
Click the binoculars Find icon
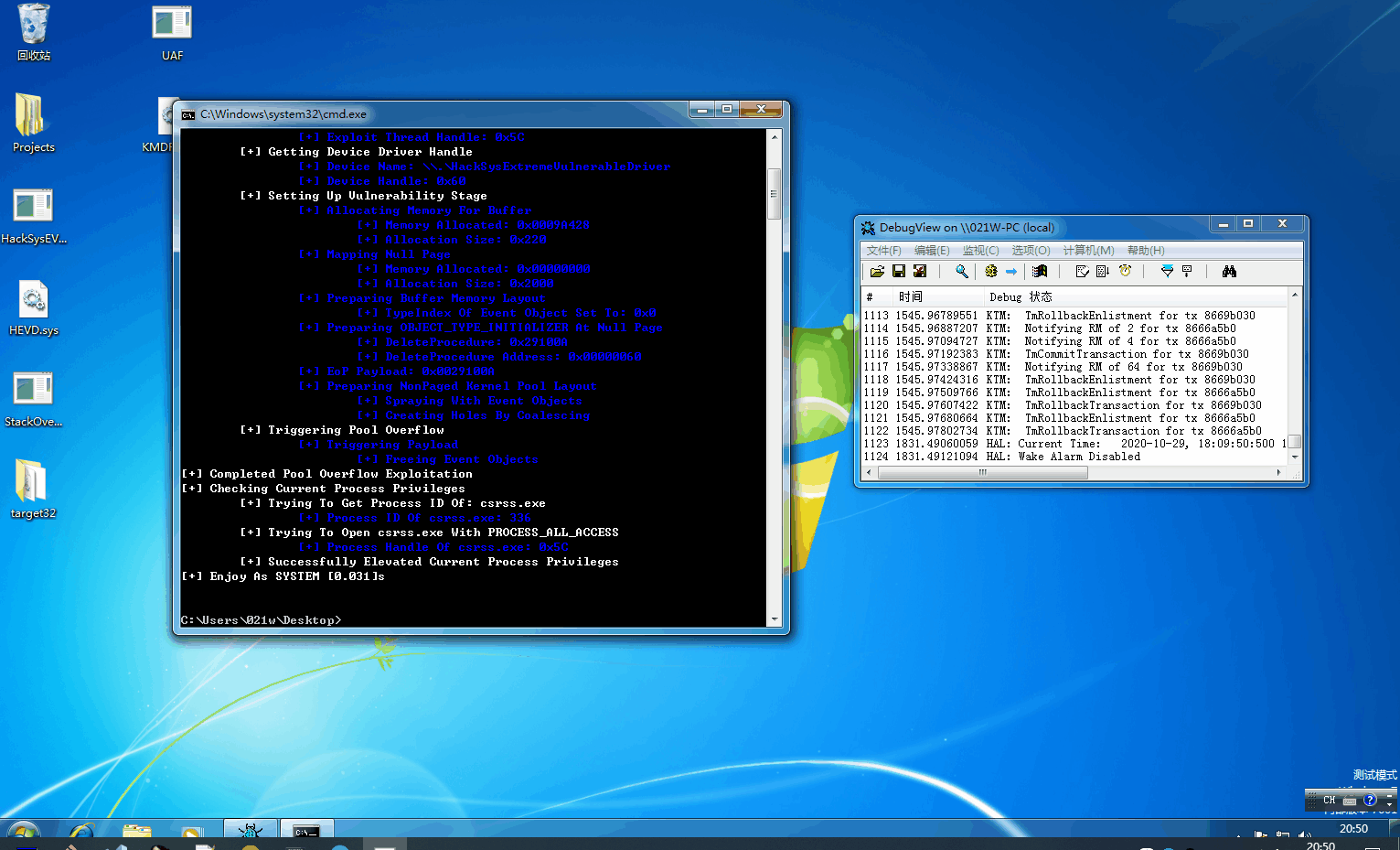(1229, 272)
